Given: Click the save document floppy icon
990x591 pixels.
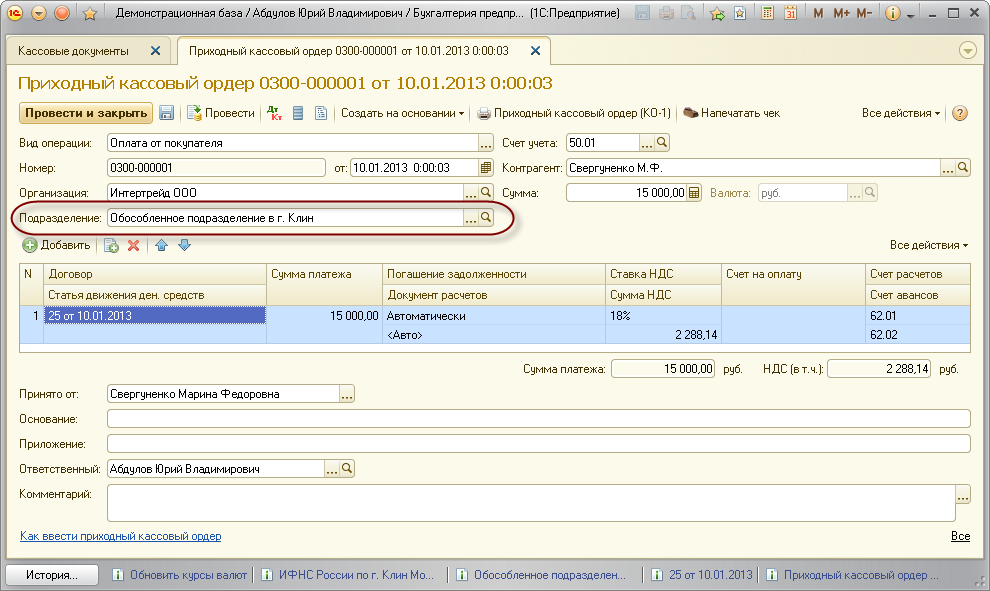Looking at the screenshot, I should [x=166, y=113].
